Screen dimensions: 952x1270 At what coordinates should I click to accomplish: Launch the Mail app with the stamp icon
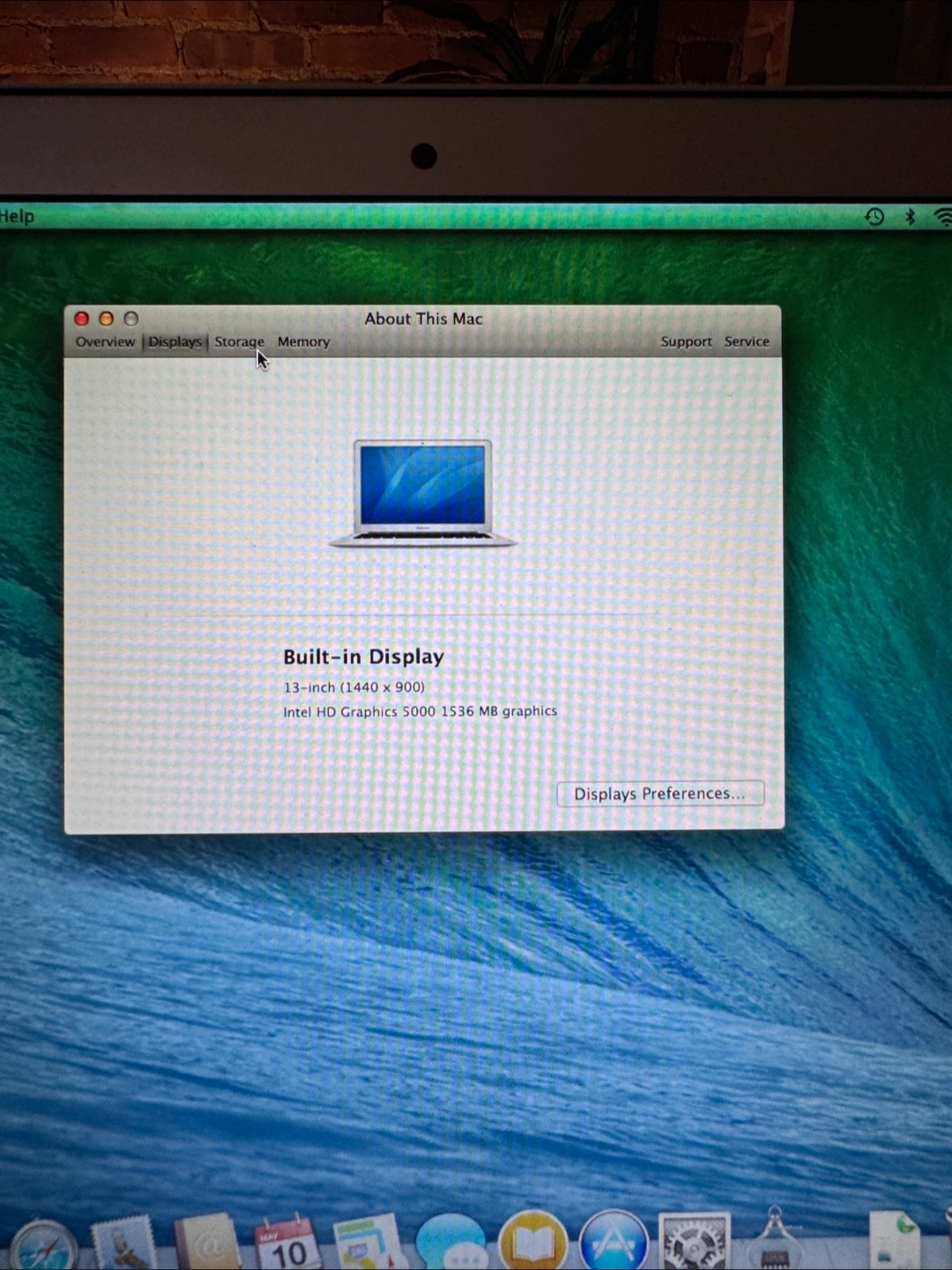tap(123, 1244)
